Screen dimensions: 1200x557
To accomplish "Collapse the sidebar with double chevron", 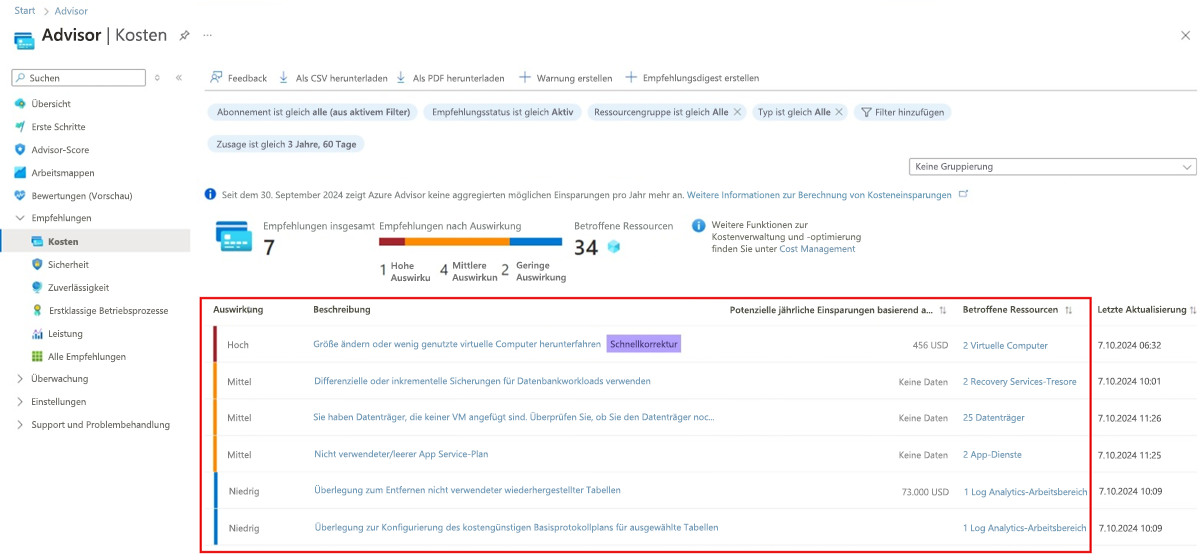I will click(179, 77).
